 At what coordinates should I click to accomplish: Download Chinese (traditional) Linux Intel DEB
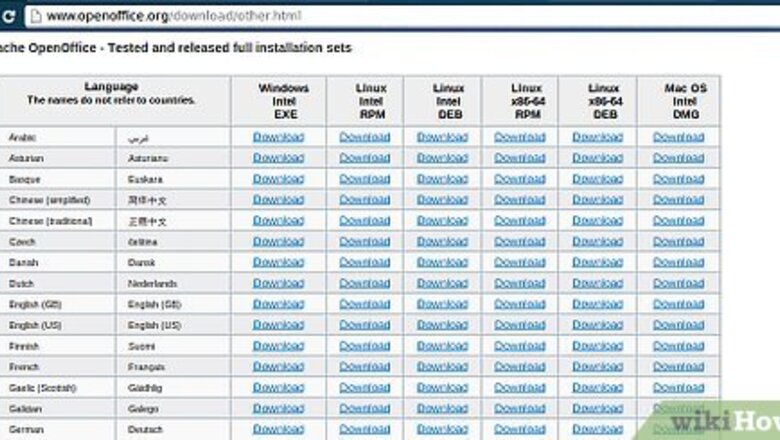(x=442, y=220)
